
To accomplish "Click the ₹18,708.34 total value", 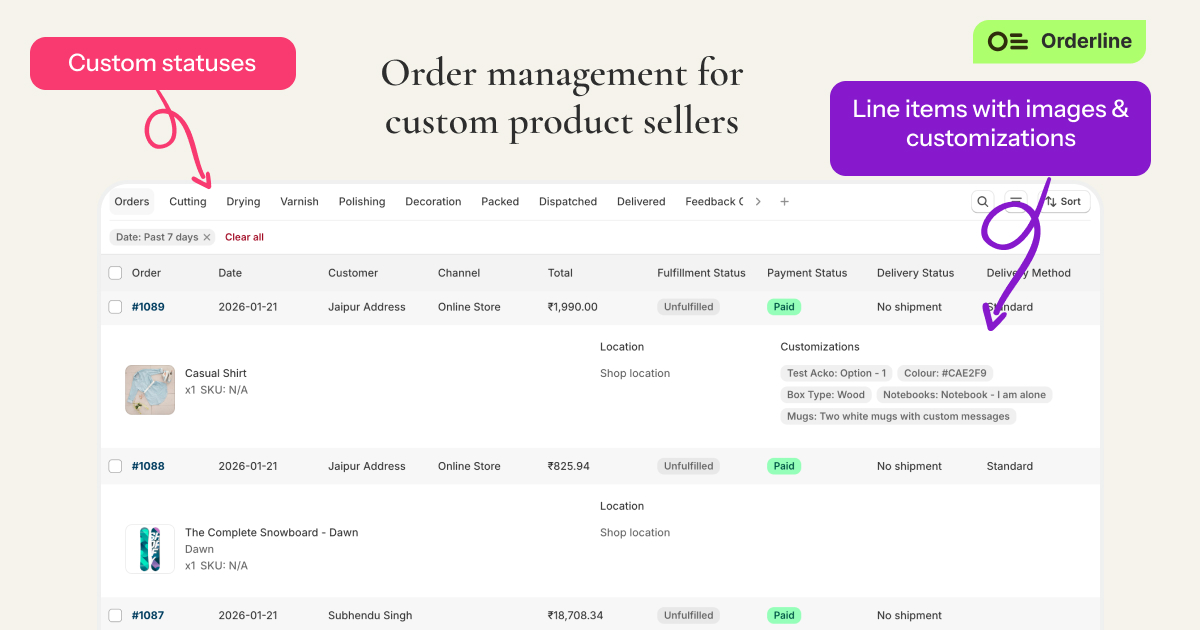I will pos(576,615).
